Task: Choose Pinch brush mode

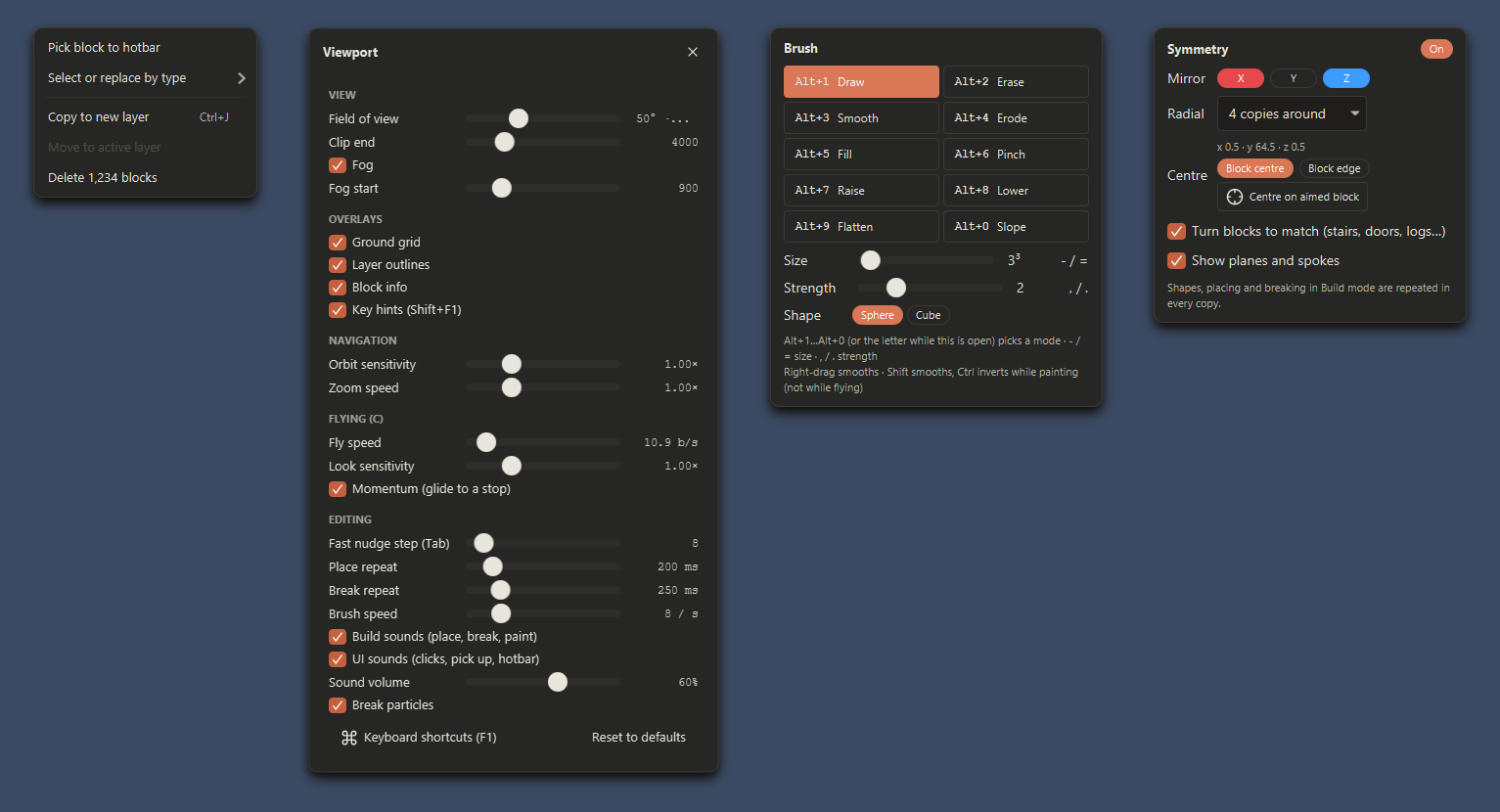Action: click(1016, 155)
